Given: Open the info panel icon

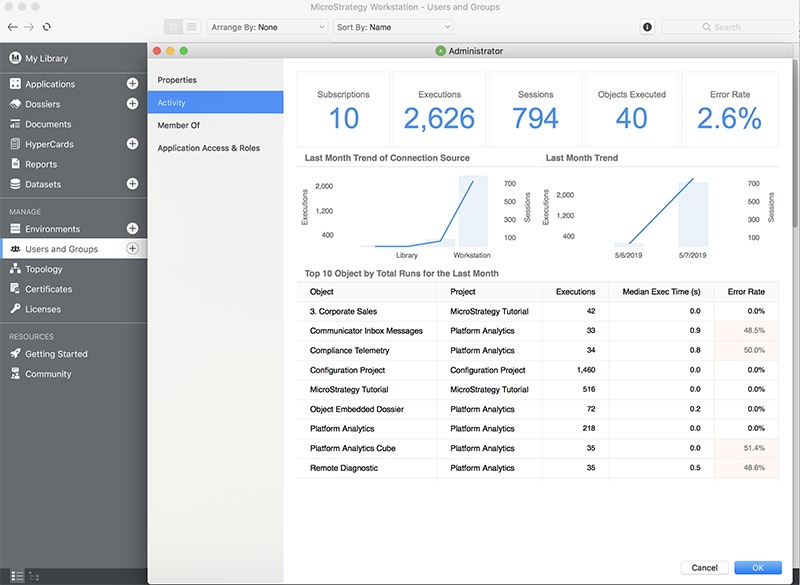Looking at the screenshot, I should click(x=647, y=27).
